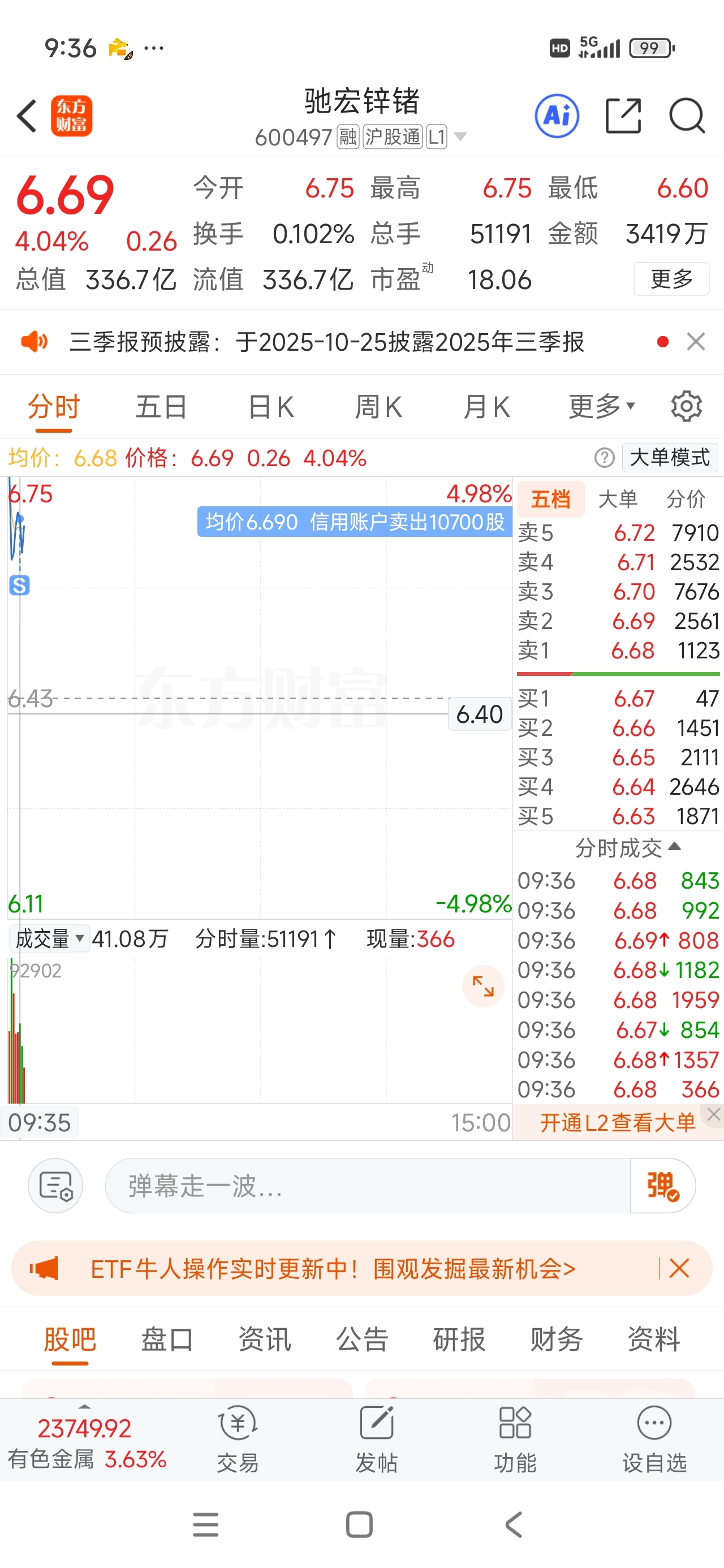
Task: Tap the 交易 yuan icon
Action: tap(238, 1423)
